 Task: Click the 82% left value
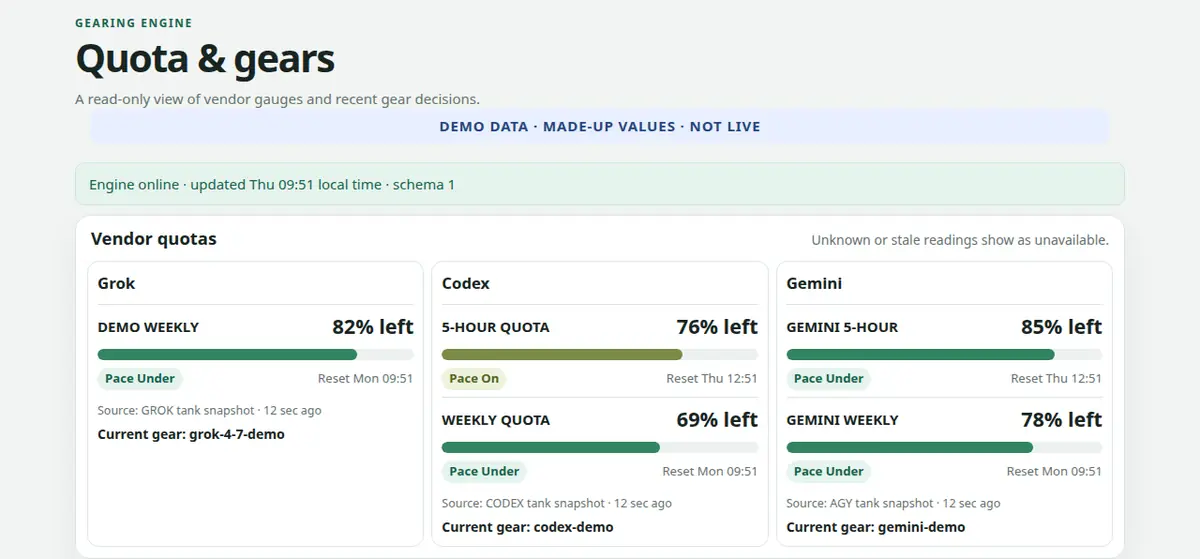point(373,327)
